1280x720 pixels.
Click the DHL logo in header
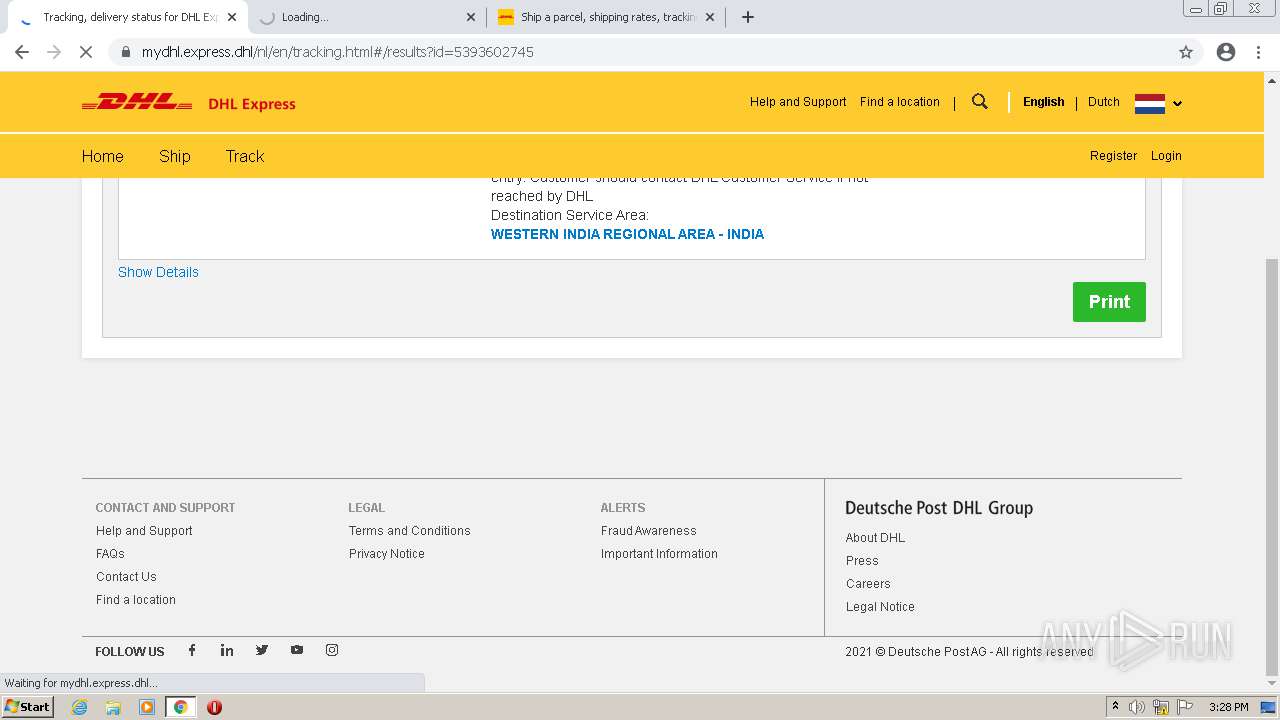(137, 102)
